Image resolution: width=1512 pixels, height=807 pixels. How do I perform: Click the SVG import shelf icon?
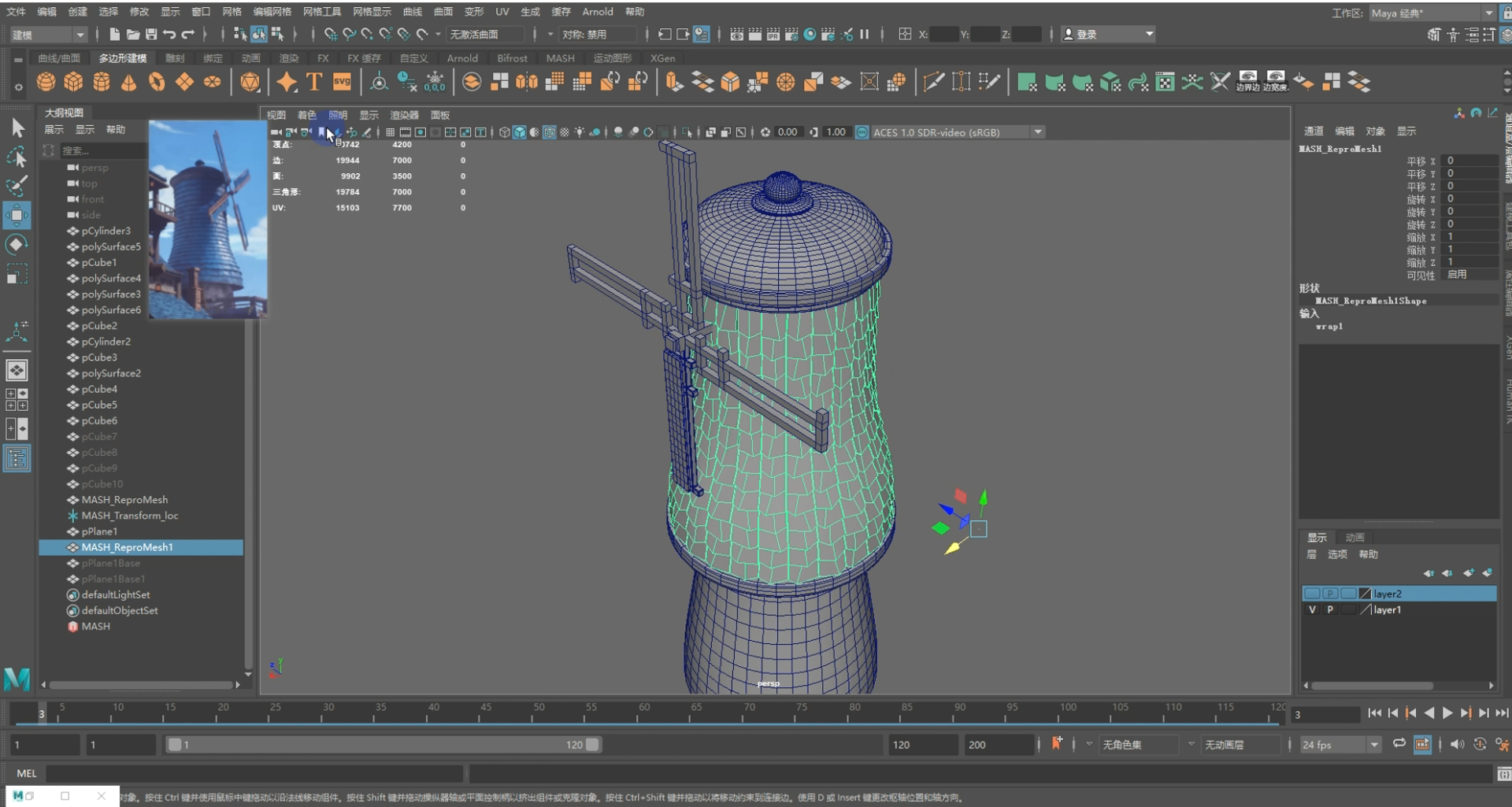click(342, 82)
